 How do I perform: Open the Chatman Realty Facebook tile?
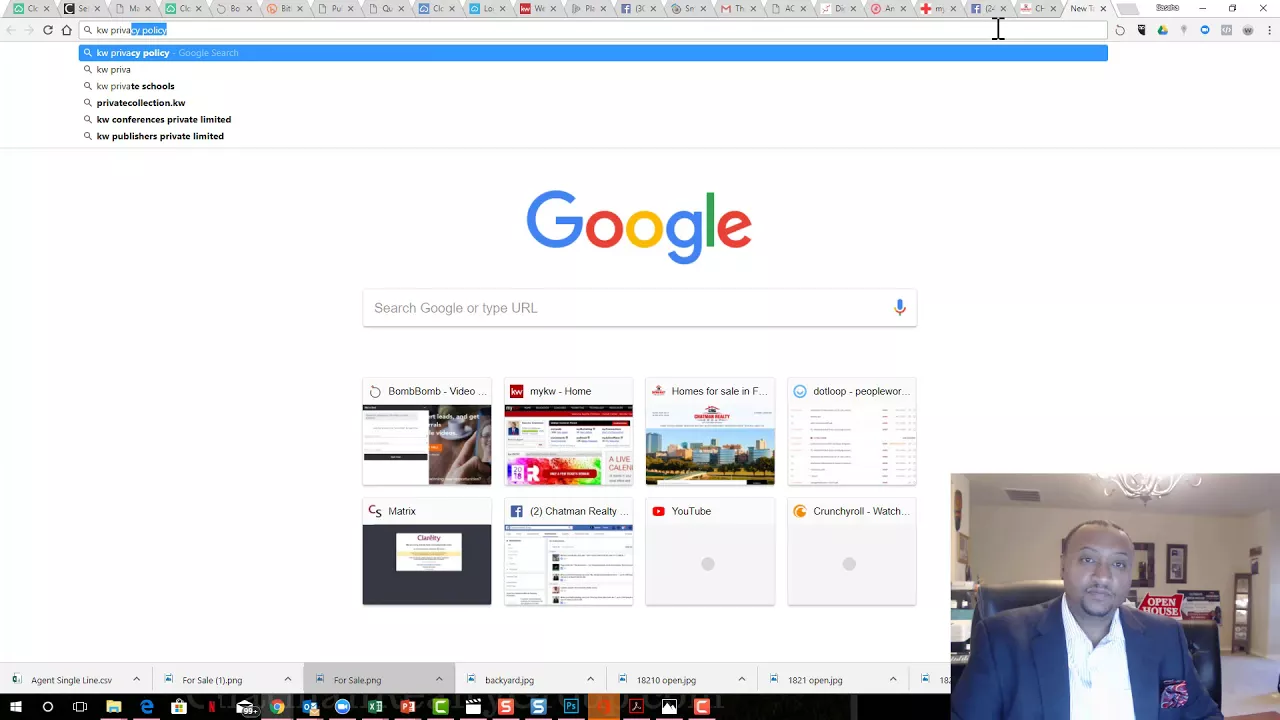(x=568, y=552)
